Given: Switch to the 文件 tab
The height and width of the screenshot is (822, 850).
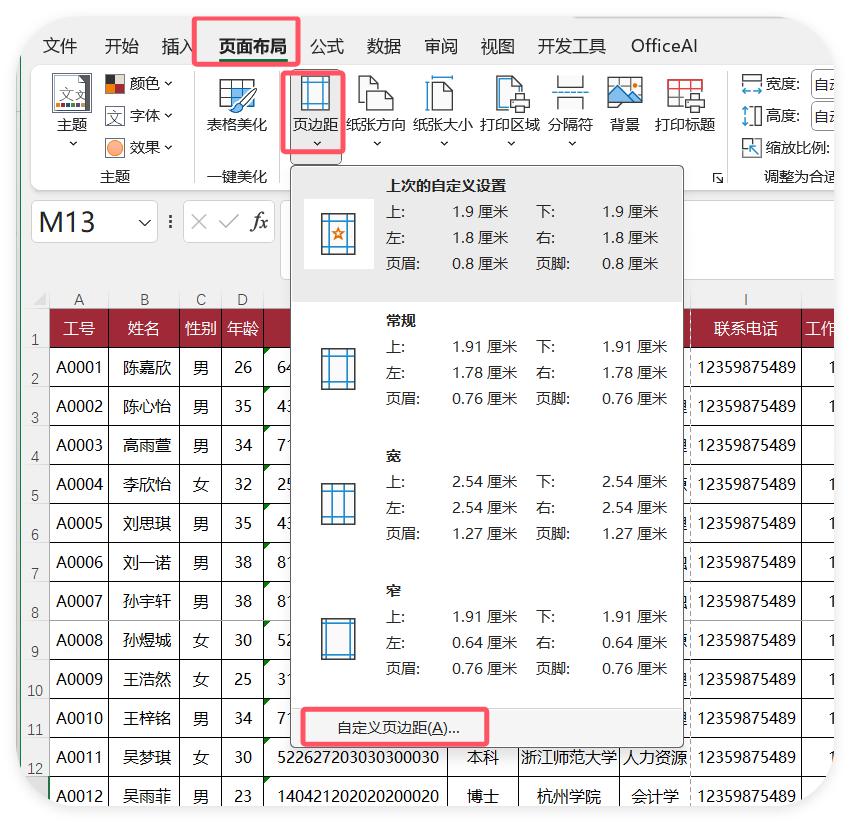Looking at the screenshot, I should 60,46.
